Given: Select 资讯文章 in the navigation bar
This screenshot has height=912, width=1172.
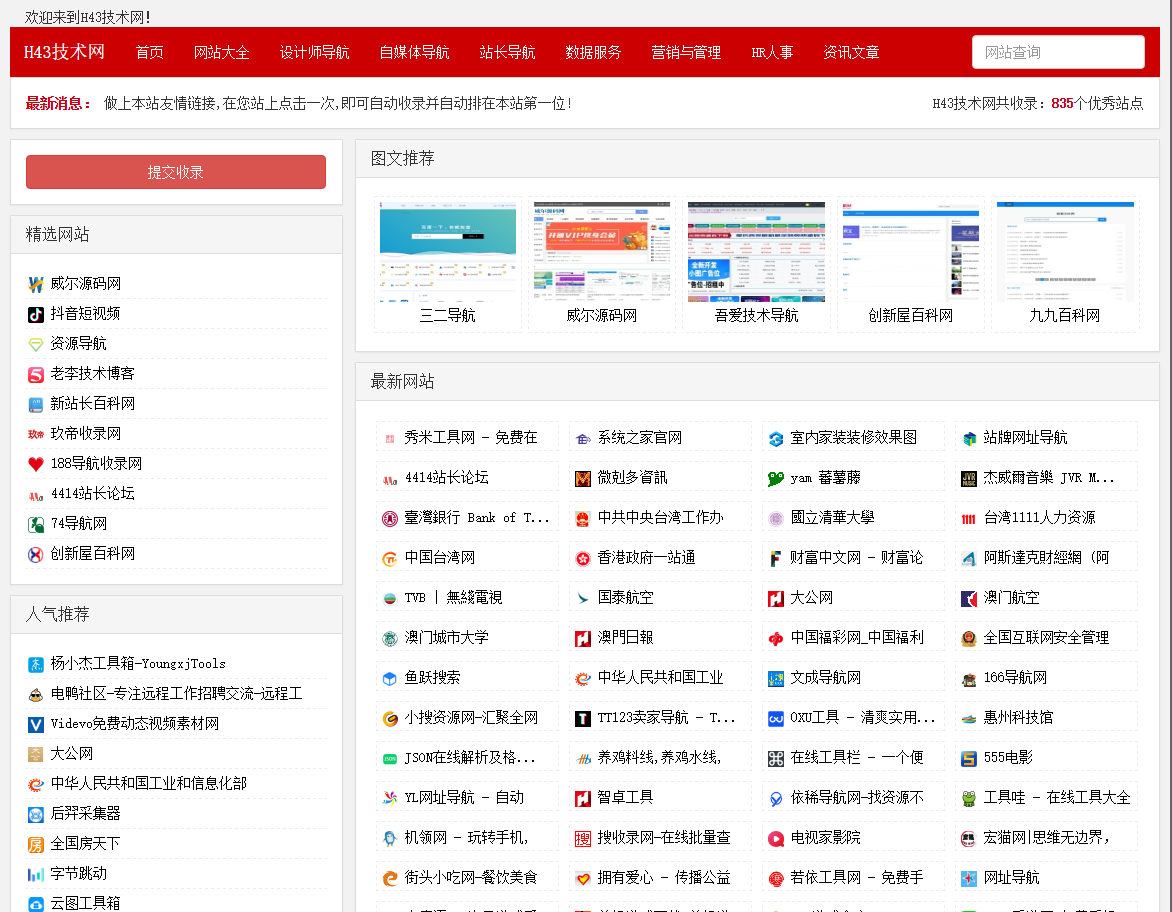Looking at the screenshot, I should (851, 52).
